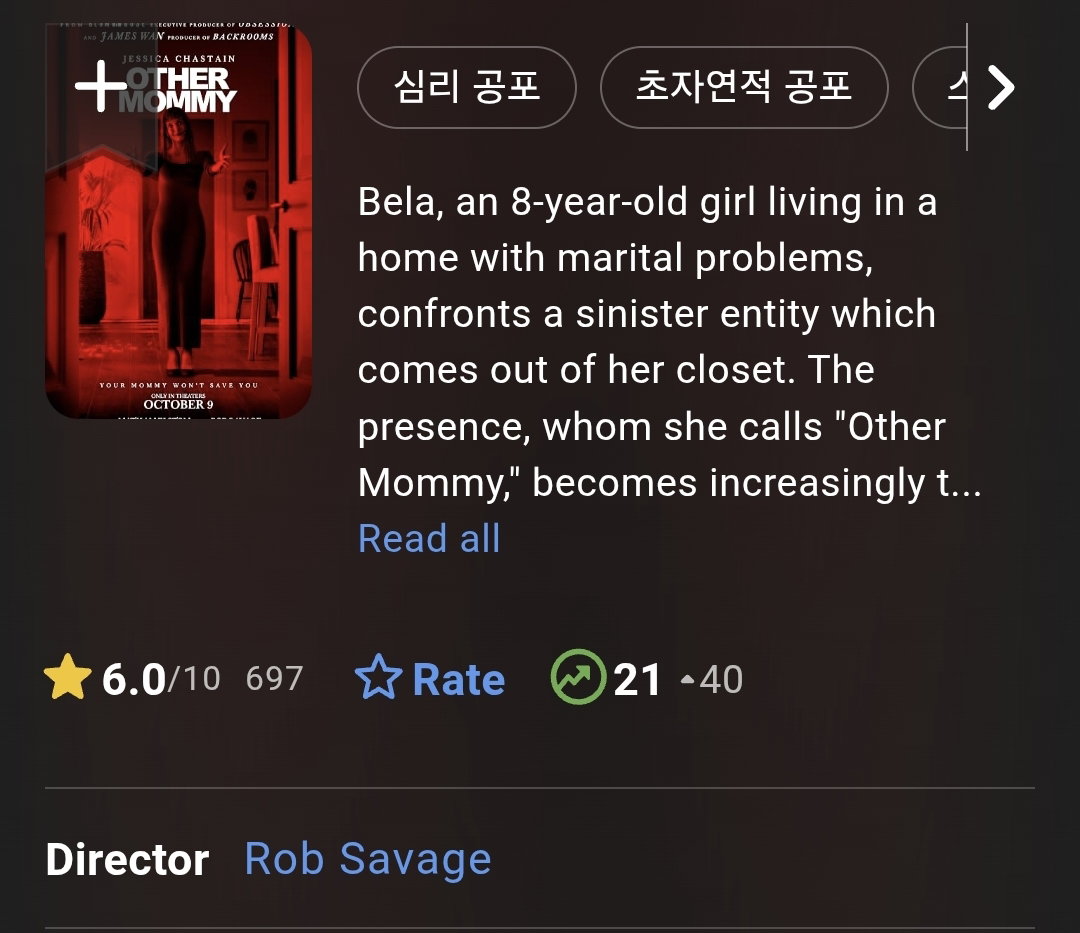Tap the popularity change number 40
Viewport: 1080px width, 933px height.
721,680
